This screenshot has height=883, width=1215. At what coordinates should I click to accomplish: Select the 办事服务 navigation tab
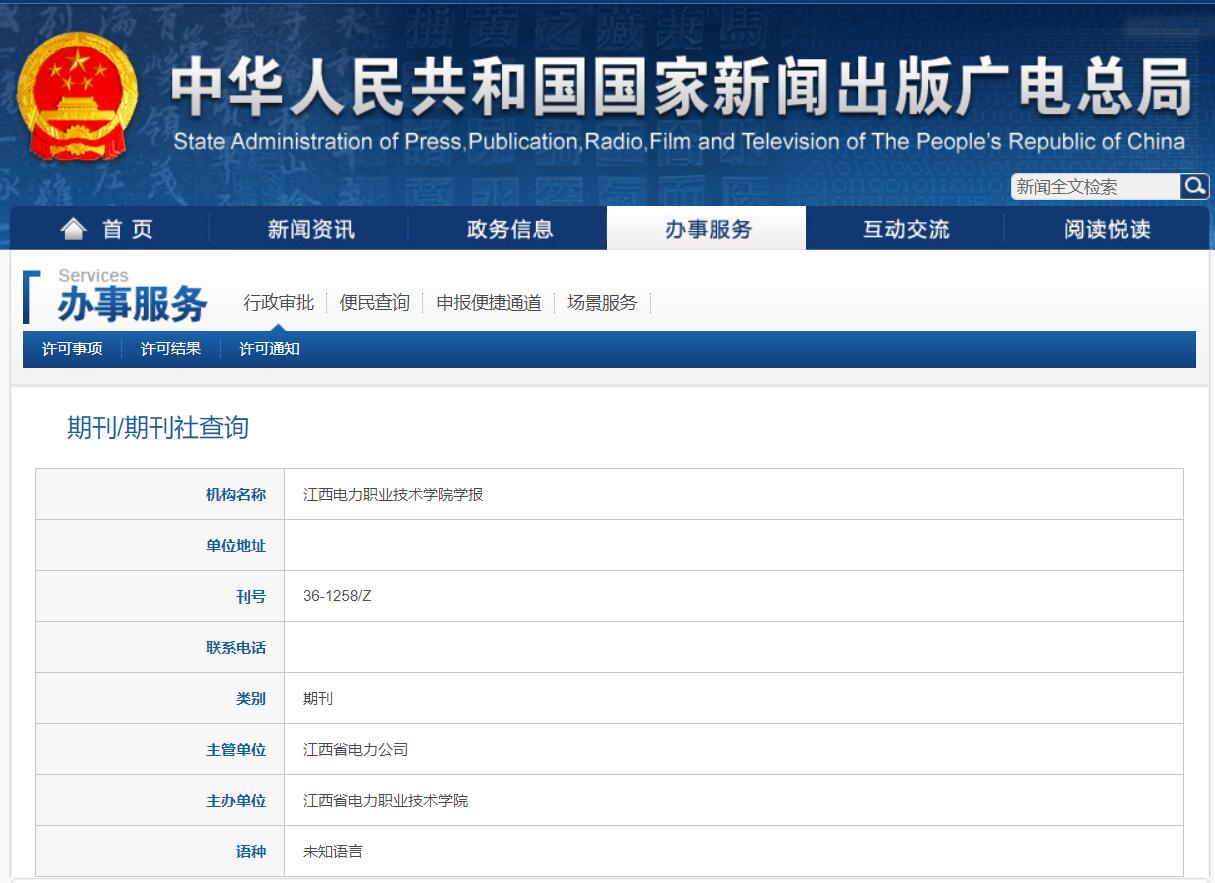click(707, 229)
